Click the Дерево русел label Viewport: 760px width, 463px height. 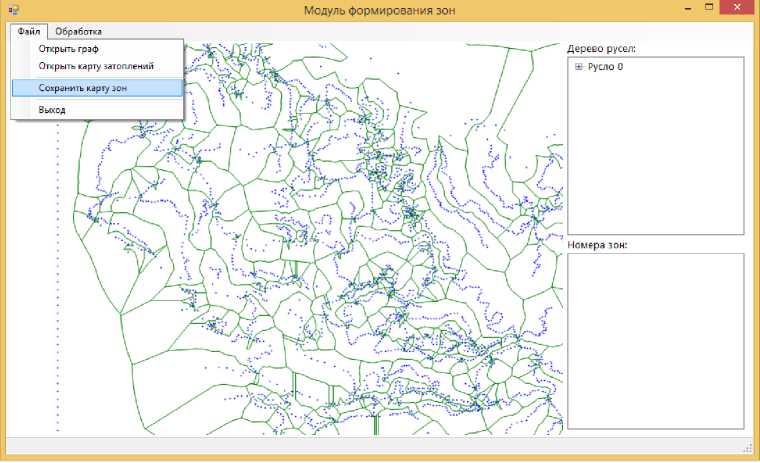(601, 48)
